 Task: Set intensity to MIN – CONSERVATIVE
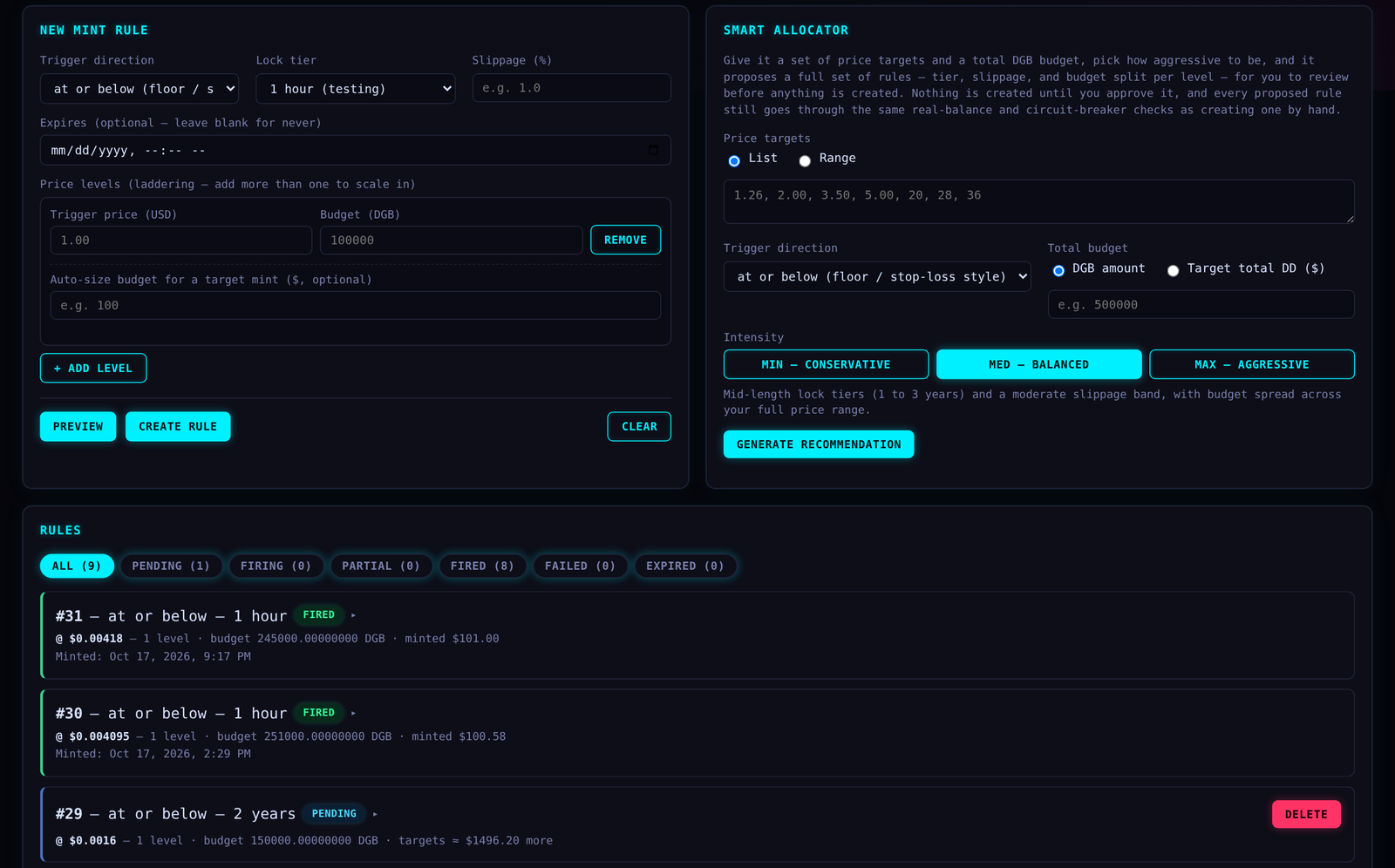pyautogui.click(x=826, y=364)
